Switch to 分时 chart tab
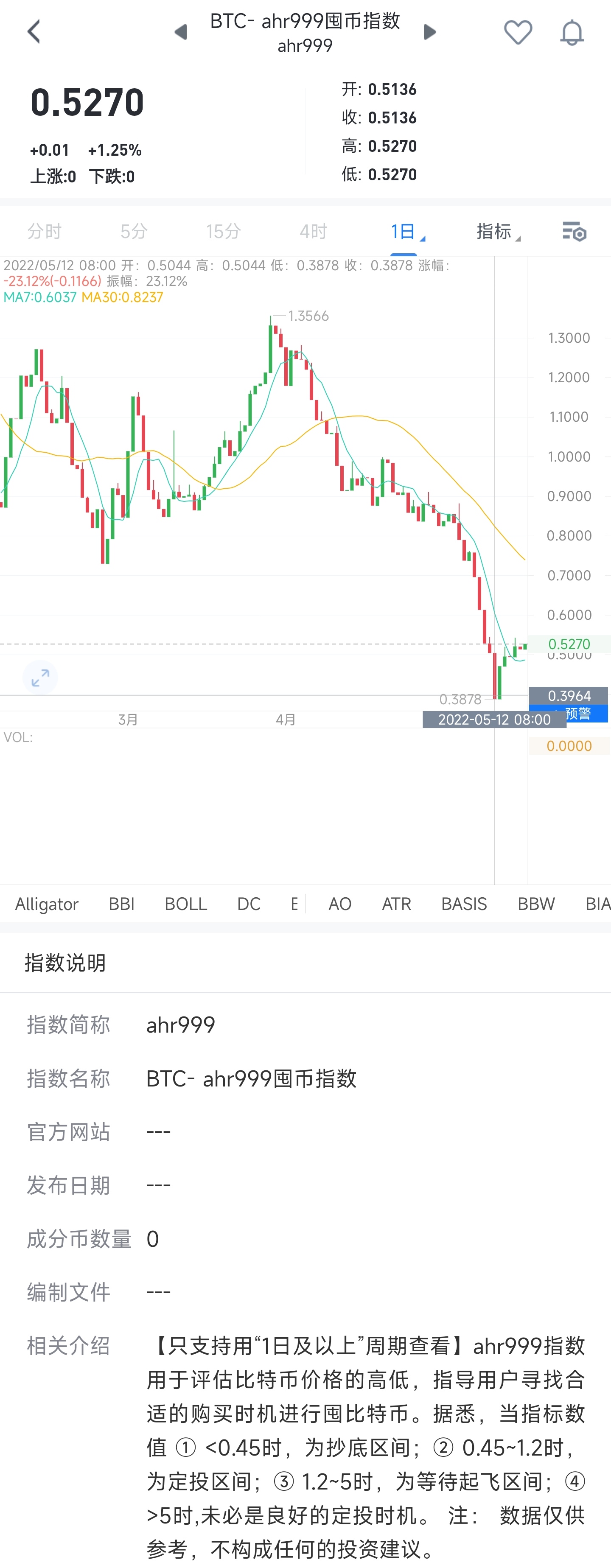611x1568 pixels. 45,231
